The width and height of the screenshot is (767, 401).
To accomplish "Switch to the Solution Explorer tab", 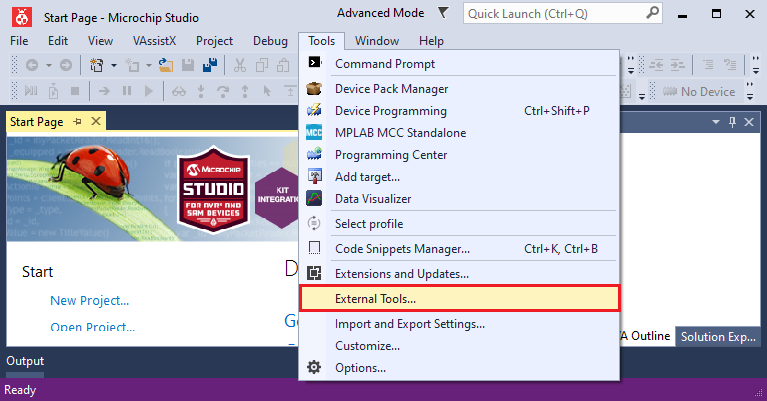I will (x=718, y=336).
